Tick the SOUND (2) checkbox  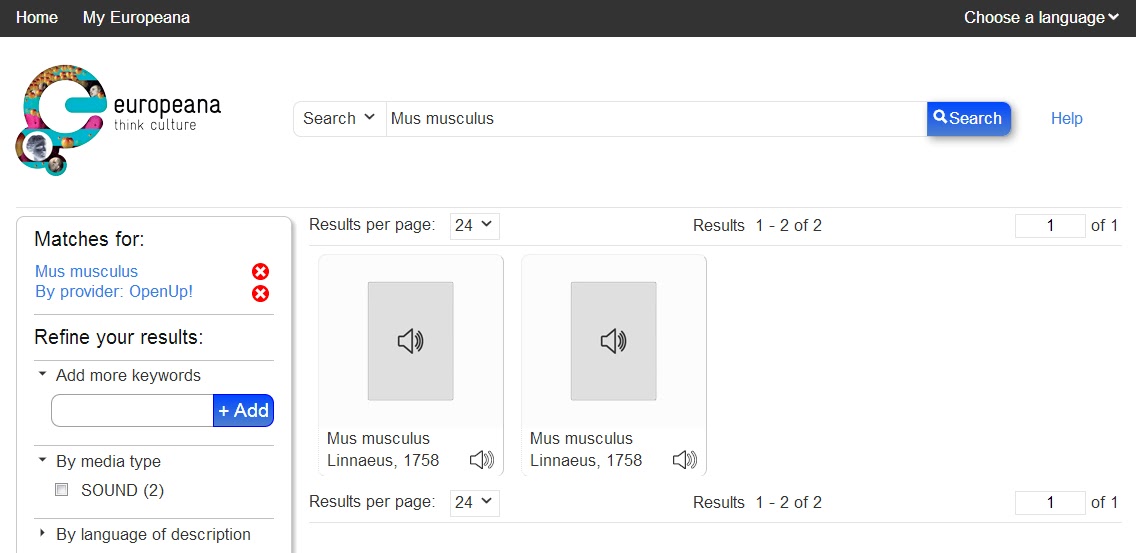pos(62,490)
